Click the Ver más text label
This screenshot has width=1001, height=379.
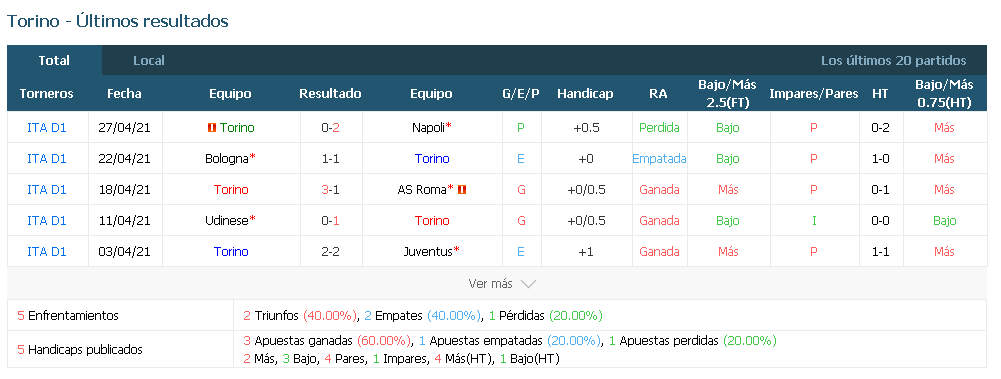point(490,284)
